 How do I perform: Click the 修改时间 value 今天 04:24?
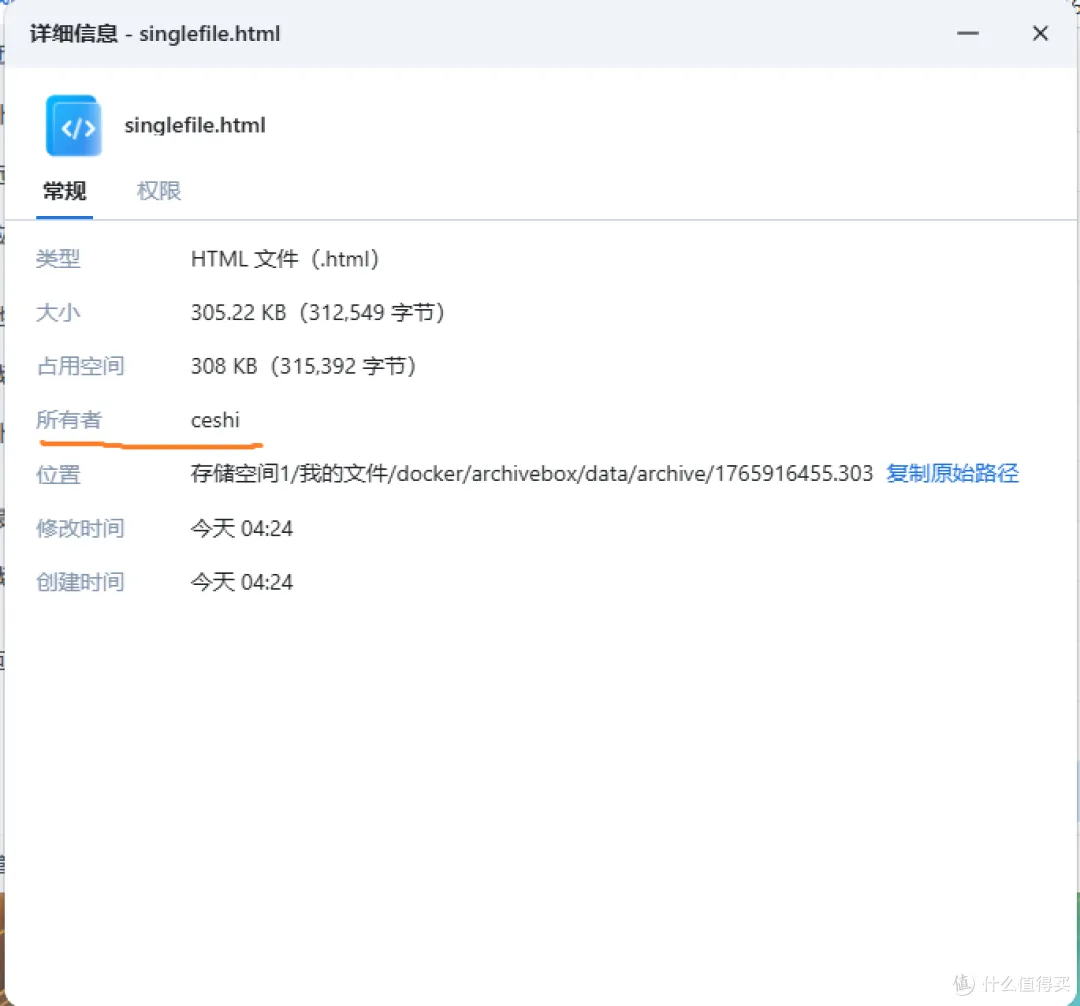[x=242, y=529]
